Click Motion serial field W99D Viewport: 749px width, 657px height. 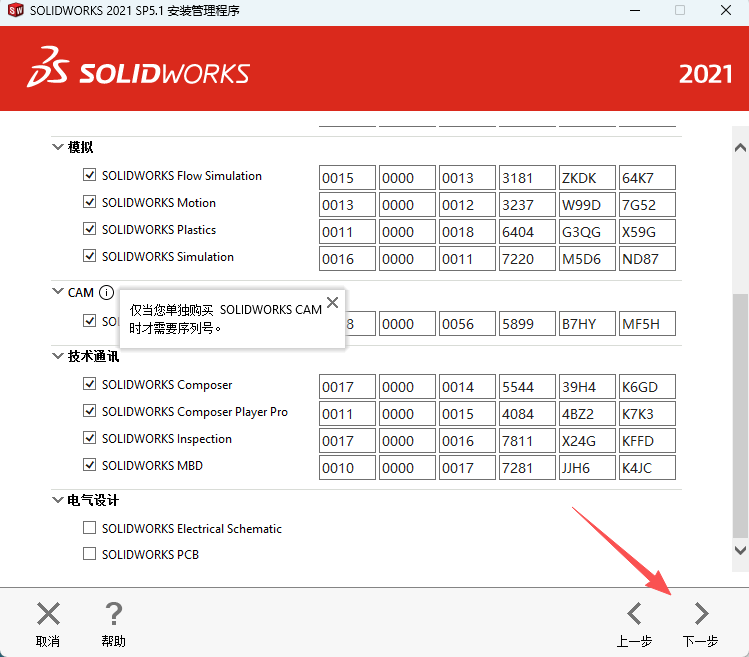(587, 205)
